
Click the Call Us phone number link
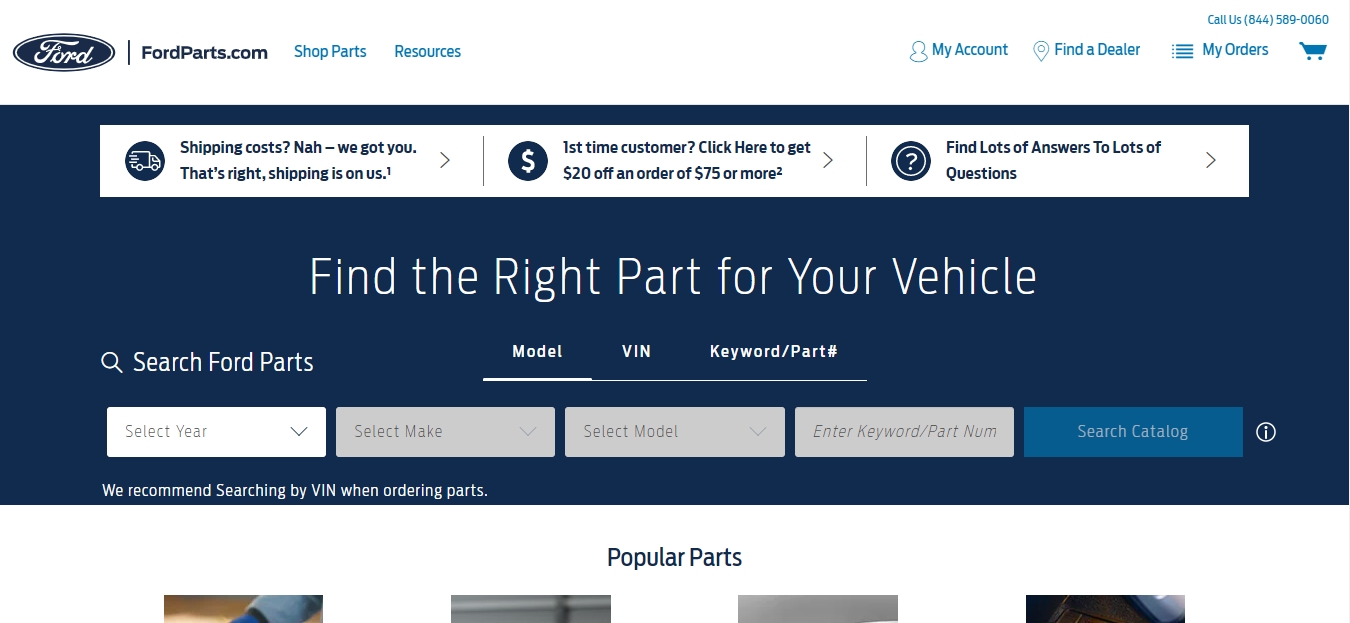1268,20
